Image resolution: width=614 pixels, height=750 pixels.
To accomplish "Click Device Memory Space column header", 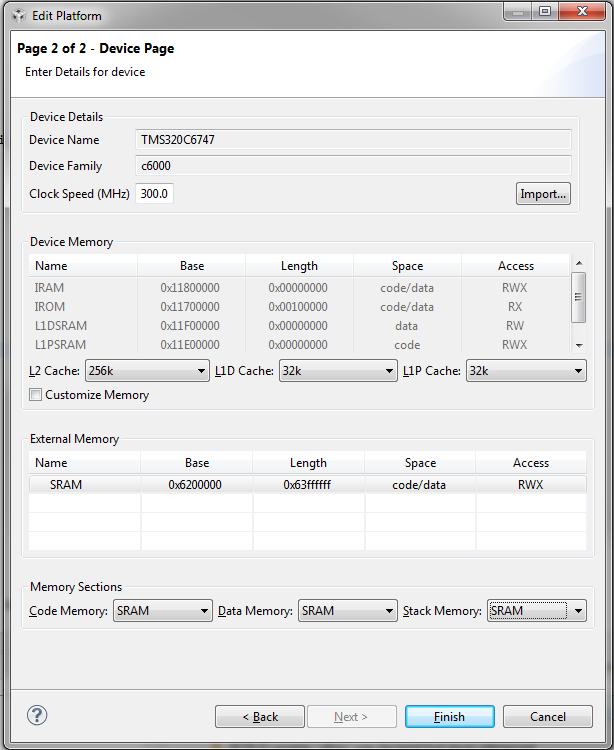I will [x=407, y=265].
